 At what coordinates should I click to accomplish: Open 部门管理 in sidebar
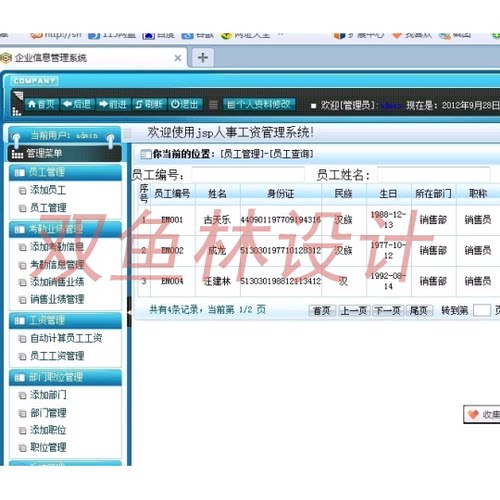pyautogui.click(x=48, y=413)
